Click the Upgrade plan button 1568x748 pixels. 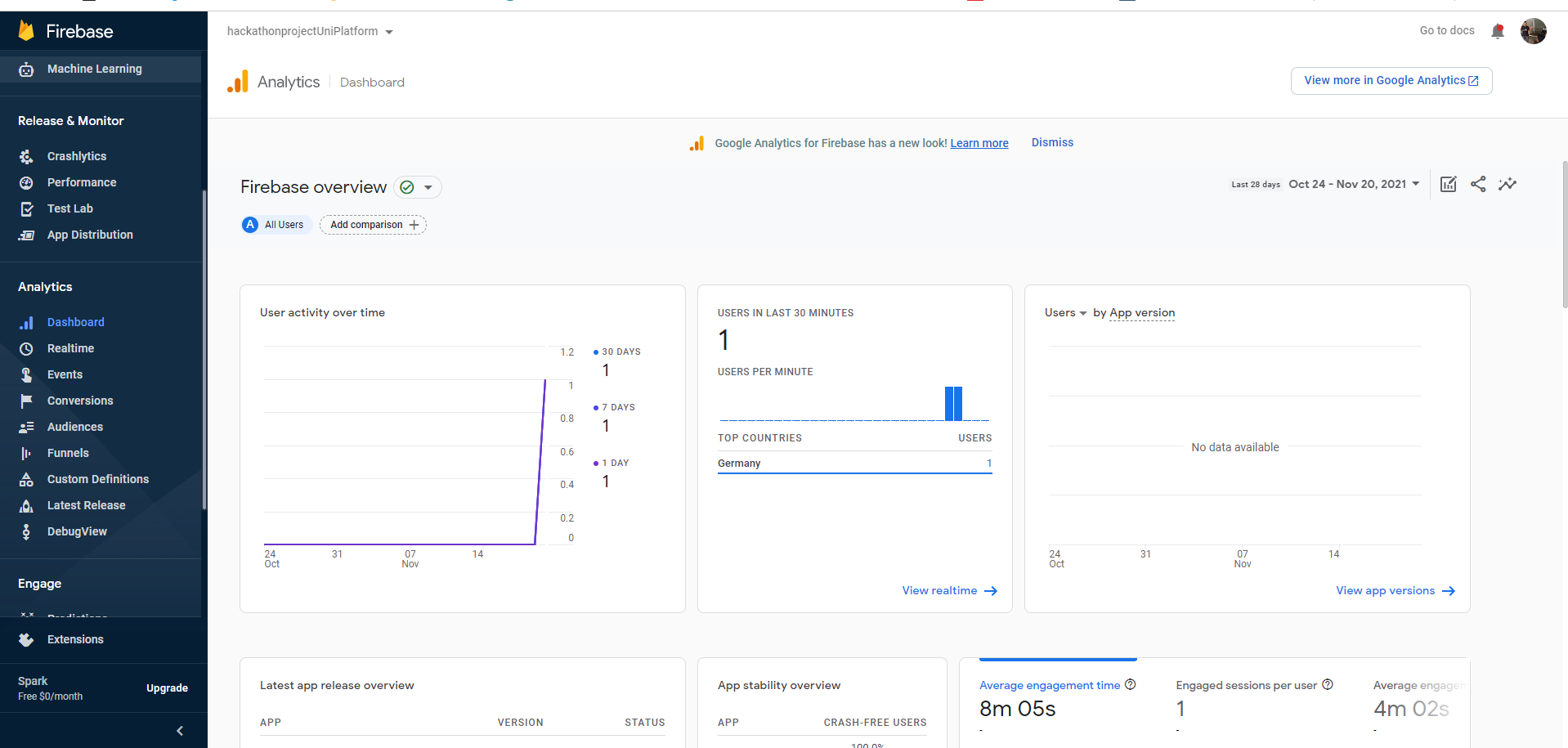point(167,688)
